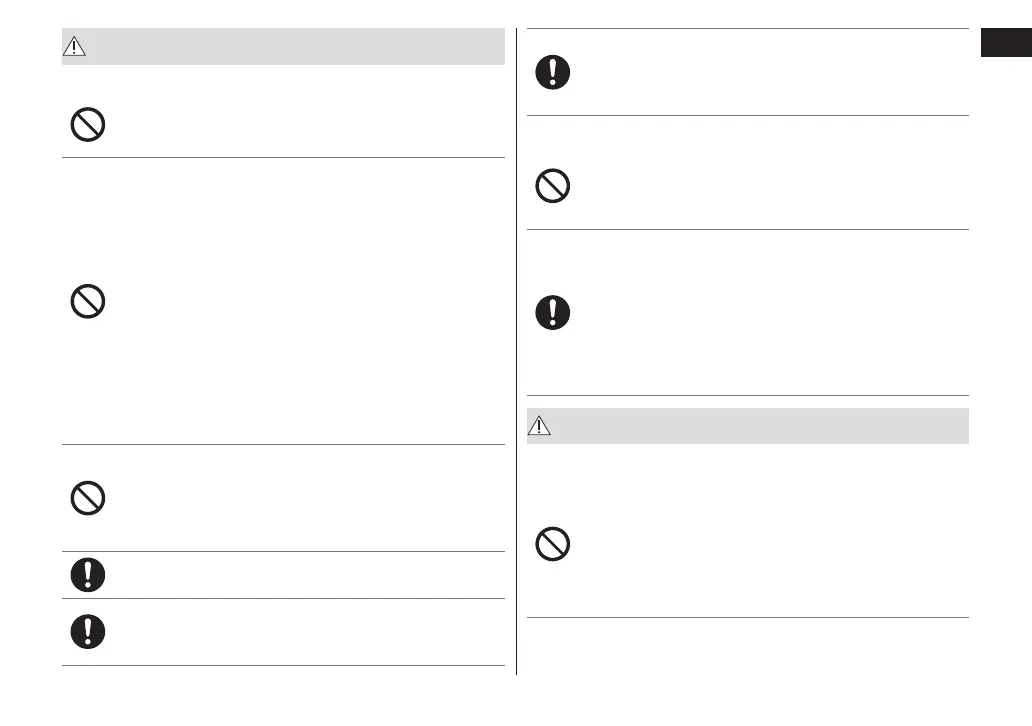Click blank area right of top right exclamation icon
Viewport: 1032px width, 726px height.
(x=760, y=73)
